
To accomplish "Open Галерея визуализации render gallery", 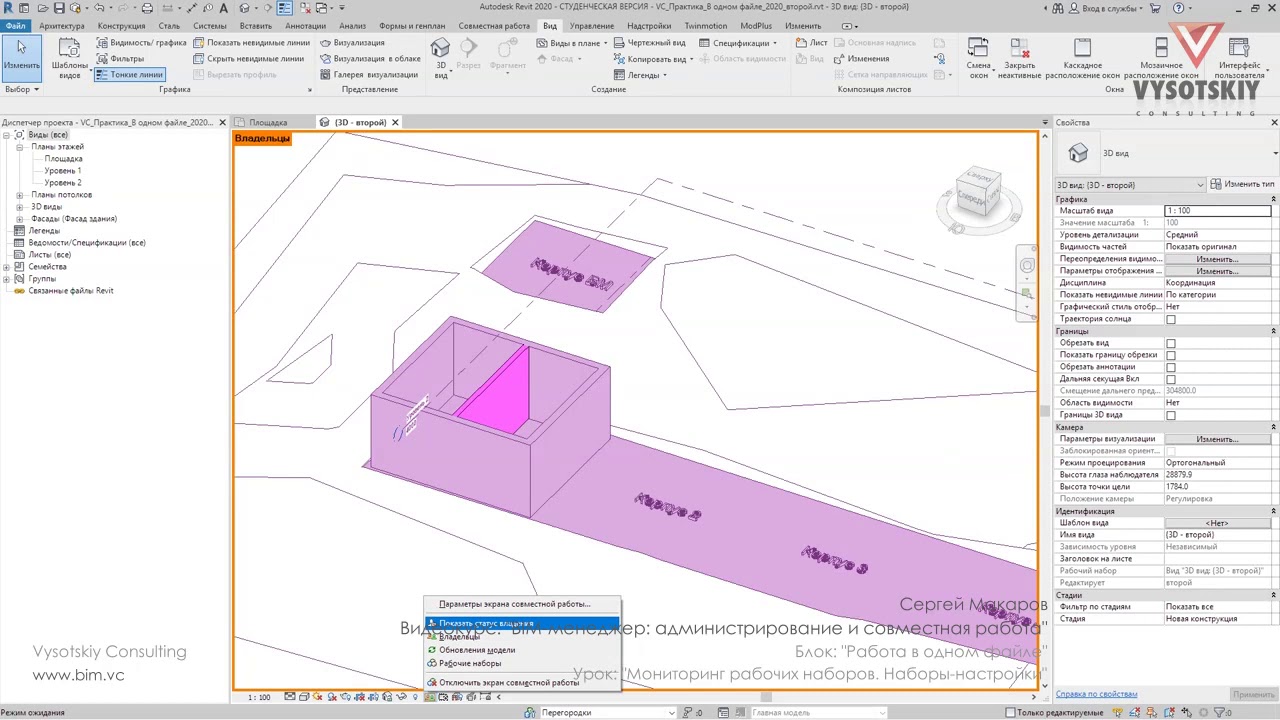I will pos(368,75).
